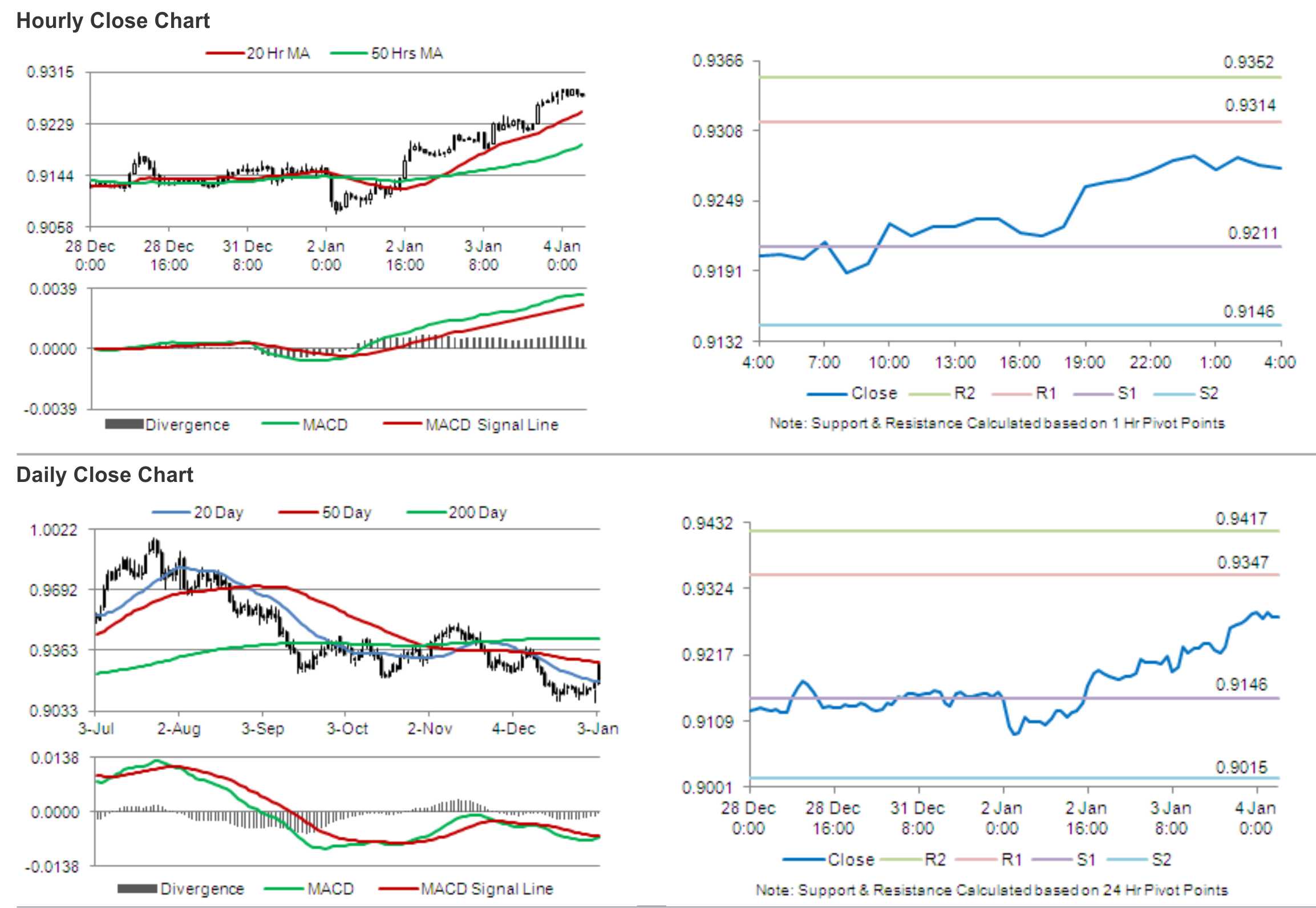Click the hourly Divergence gray legend swatch
This screenshot has height=908, width=1316.
(124, 424)
